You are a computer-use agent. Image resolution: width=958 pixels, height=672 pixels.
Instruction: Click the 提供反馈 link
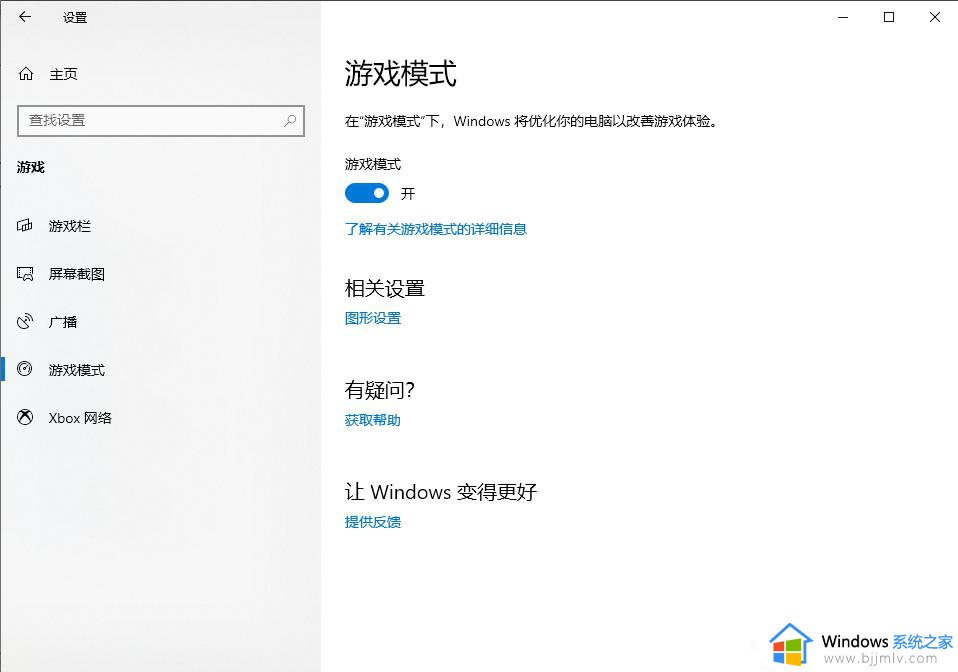373,522
